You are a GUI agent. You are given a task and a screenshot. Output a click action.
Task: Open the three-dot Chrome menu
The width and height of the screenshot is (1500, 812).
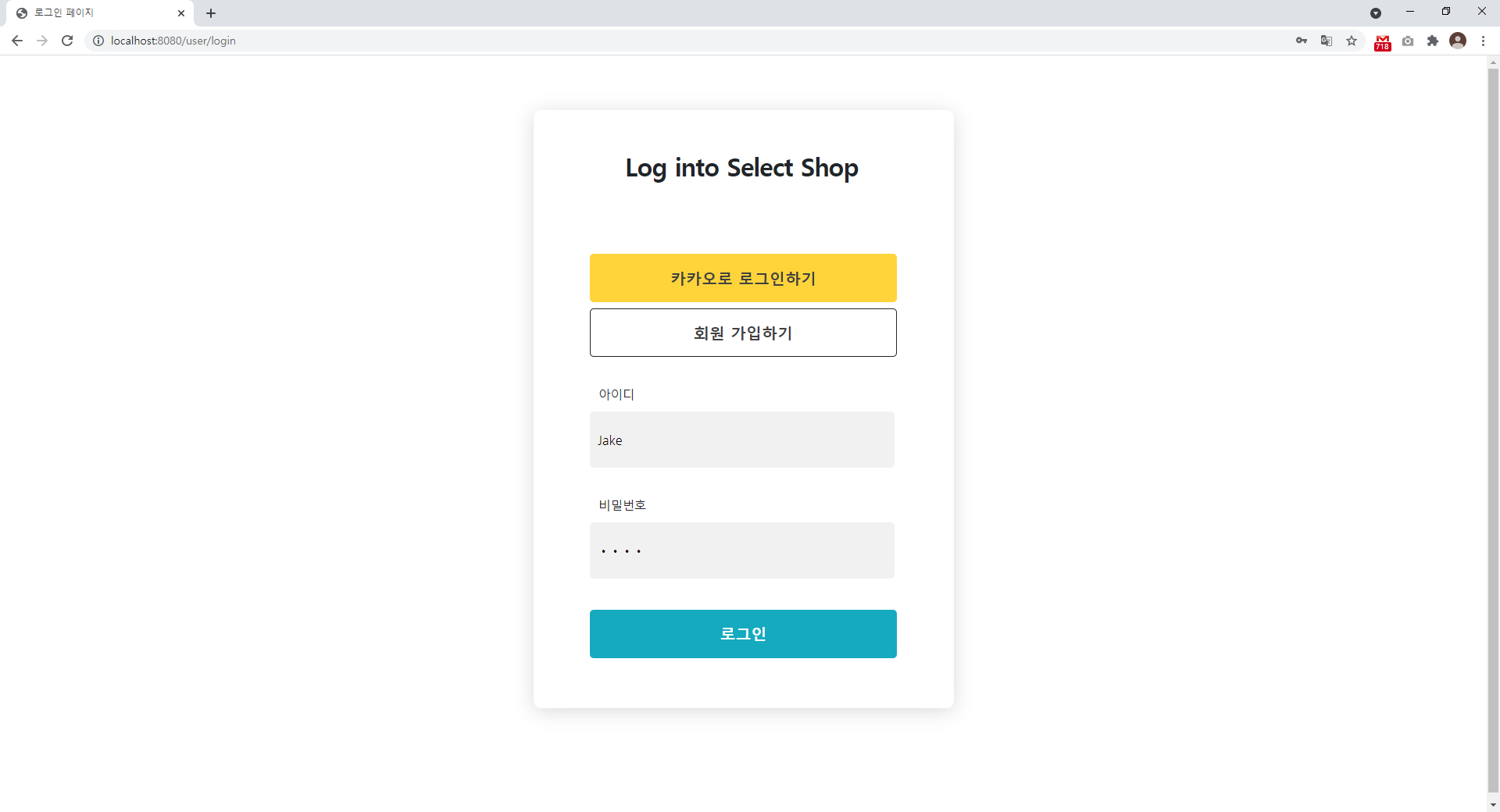1484,41
